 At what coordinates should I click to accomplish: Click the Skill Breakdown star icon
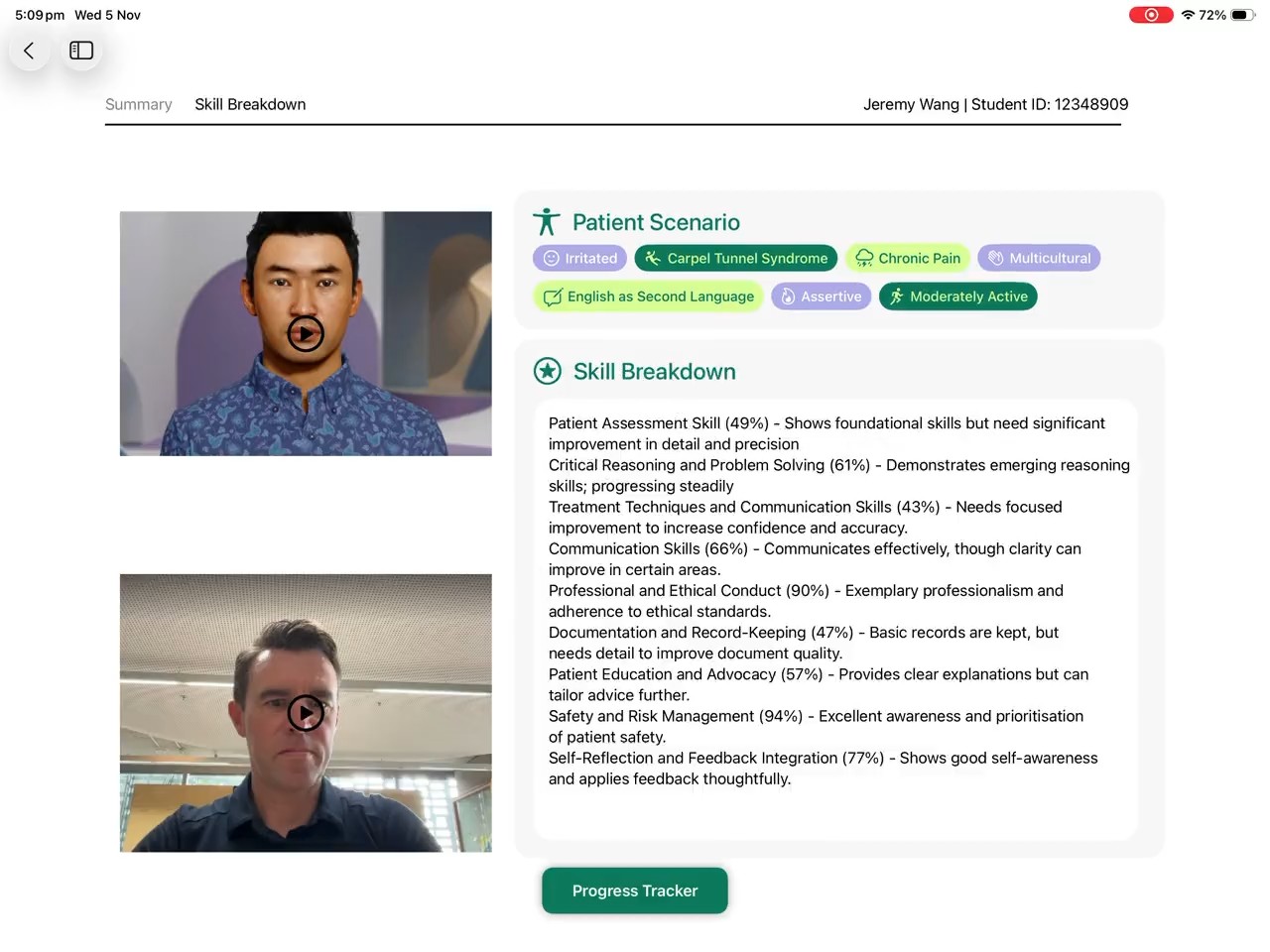pyautogui.click(x=548, y=371)
